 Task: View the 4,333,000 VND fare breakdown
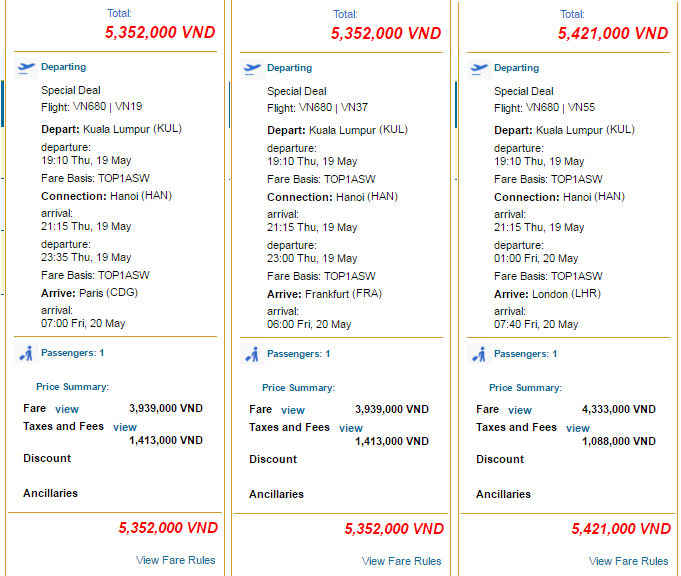tap(520, 410)
